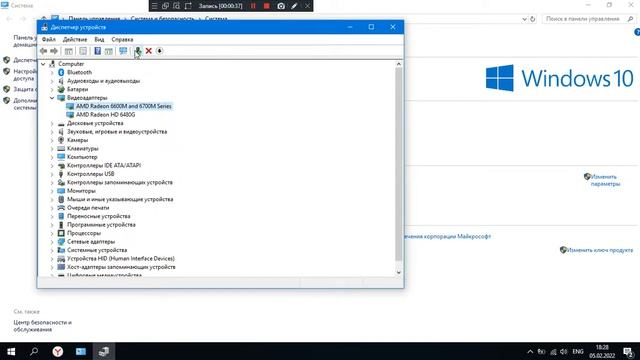Expand Аудиовходы и аудиовыходы category
The height and width of the screenshot is (360, 640).
point(52,81)
